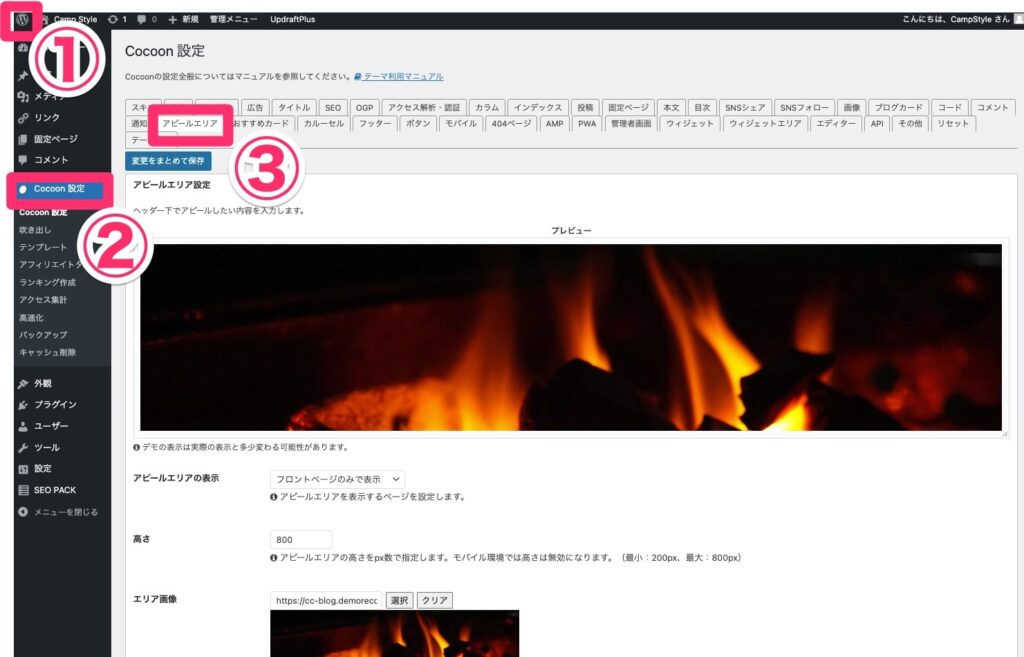This screenshot has height=657, width=1024.
Task: Switch to the AMP tab
Action: pos(554,123)
